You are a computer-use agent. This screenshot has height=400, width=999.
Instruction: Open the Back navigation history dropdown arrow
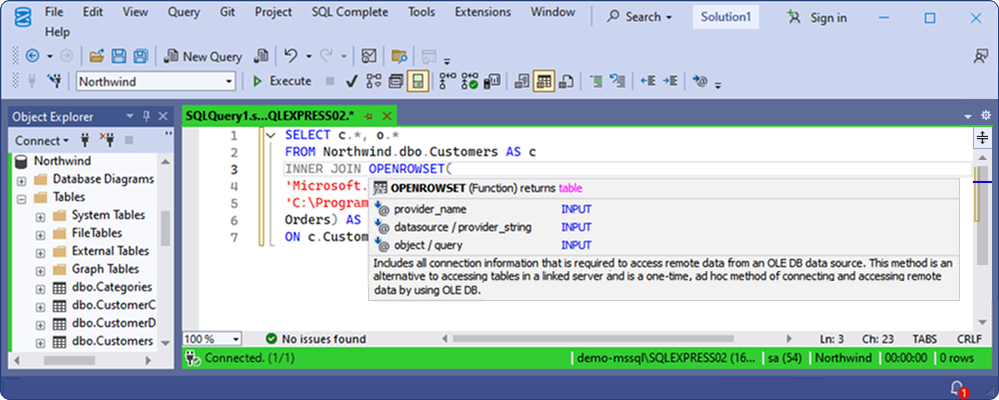[50, 56]
